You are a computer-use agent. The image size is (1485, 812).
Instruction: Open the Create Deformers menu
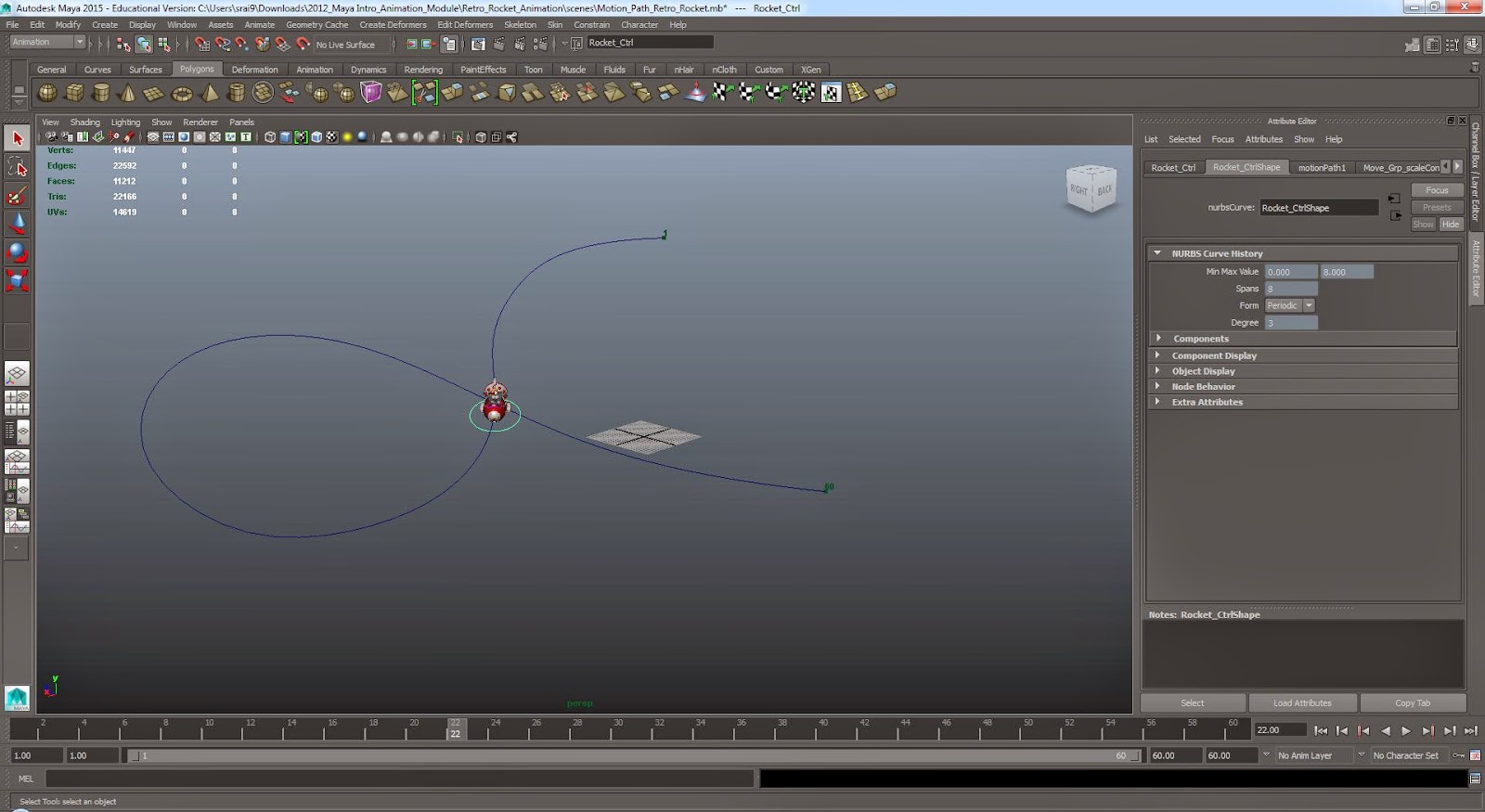click(x=393, y=25)
